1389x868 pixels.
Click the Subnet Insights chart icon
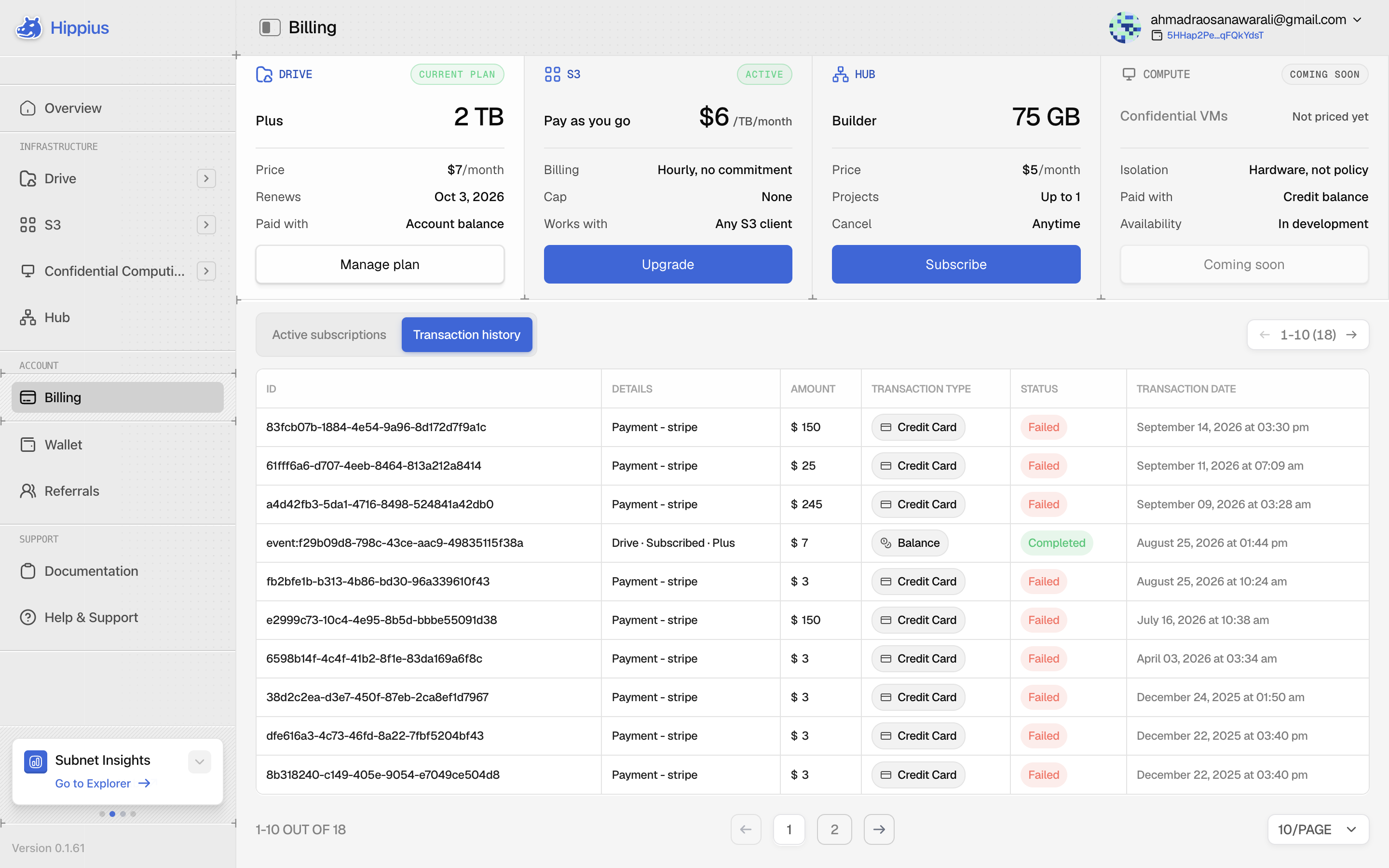tap(36, 762)
